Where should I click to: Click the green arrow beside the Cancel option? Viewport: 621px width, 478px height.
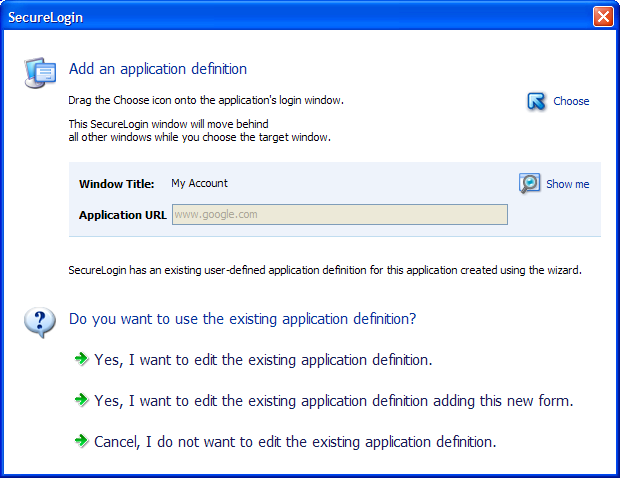(x=82, y=441)
